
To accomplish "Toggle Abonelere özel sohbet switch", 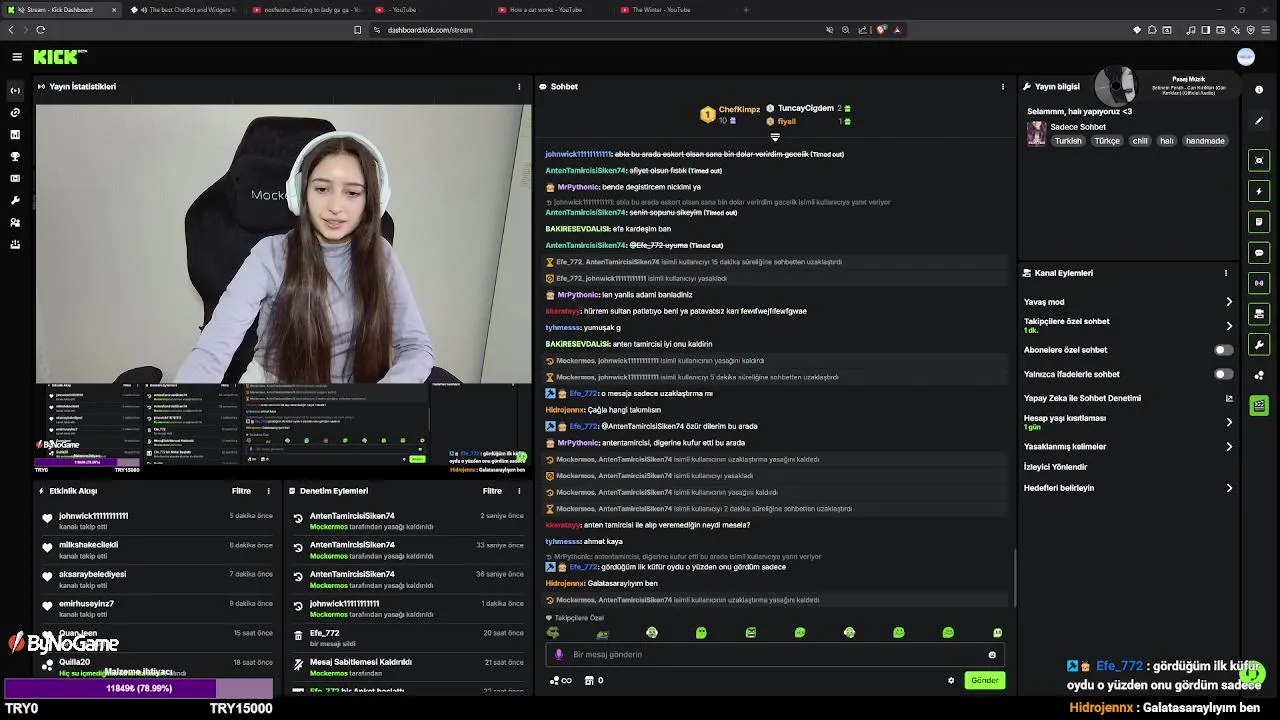I will (x=1223, y=350).
